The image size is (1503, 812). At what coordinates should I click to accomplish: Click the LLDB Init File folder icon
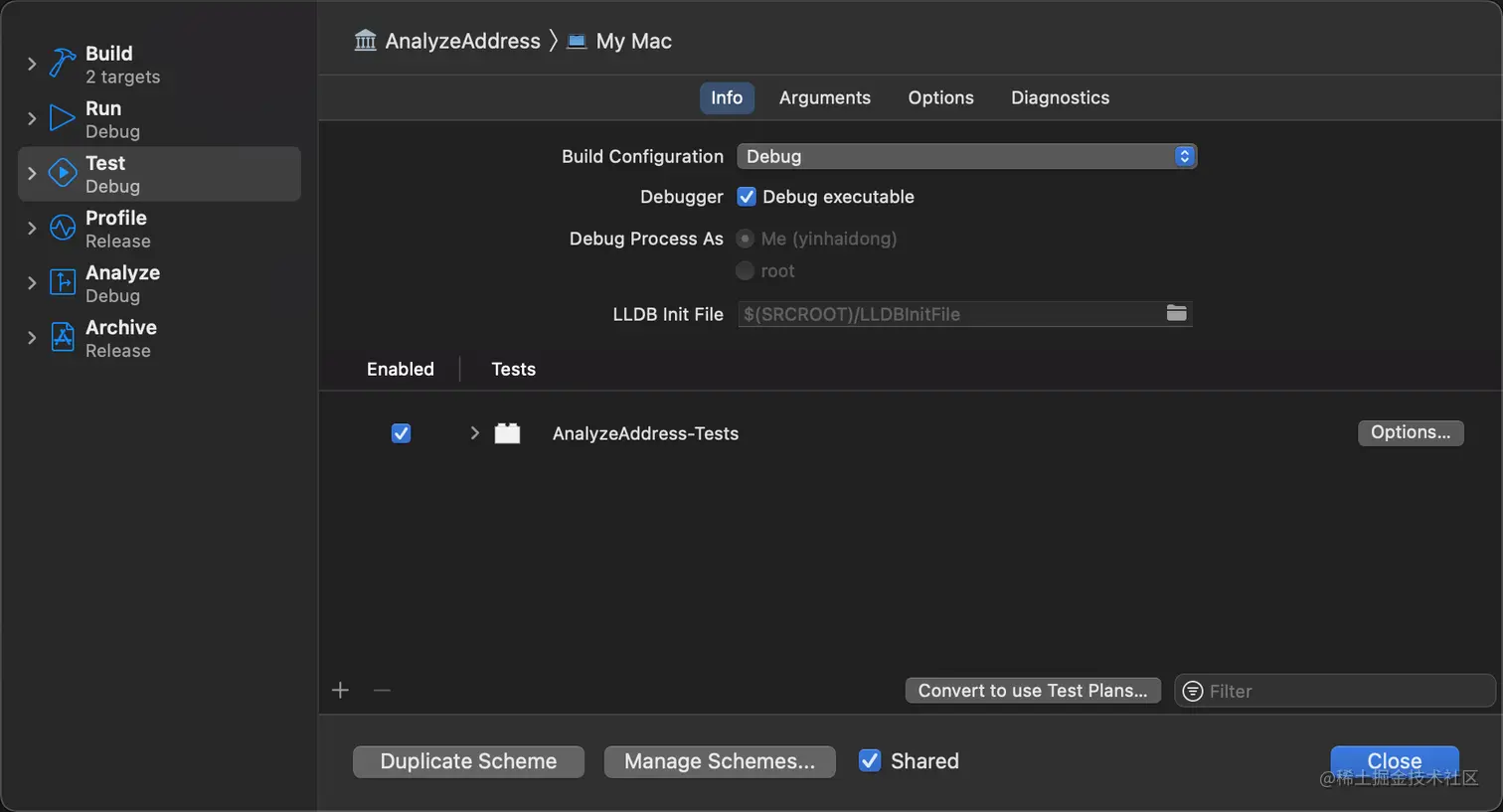1176,313
